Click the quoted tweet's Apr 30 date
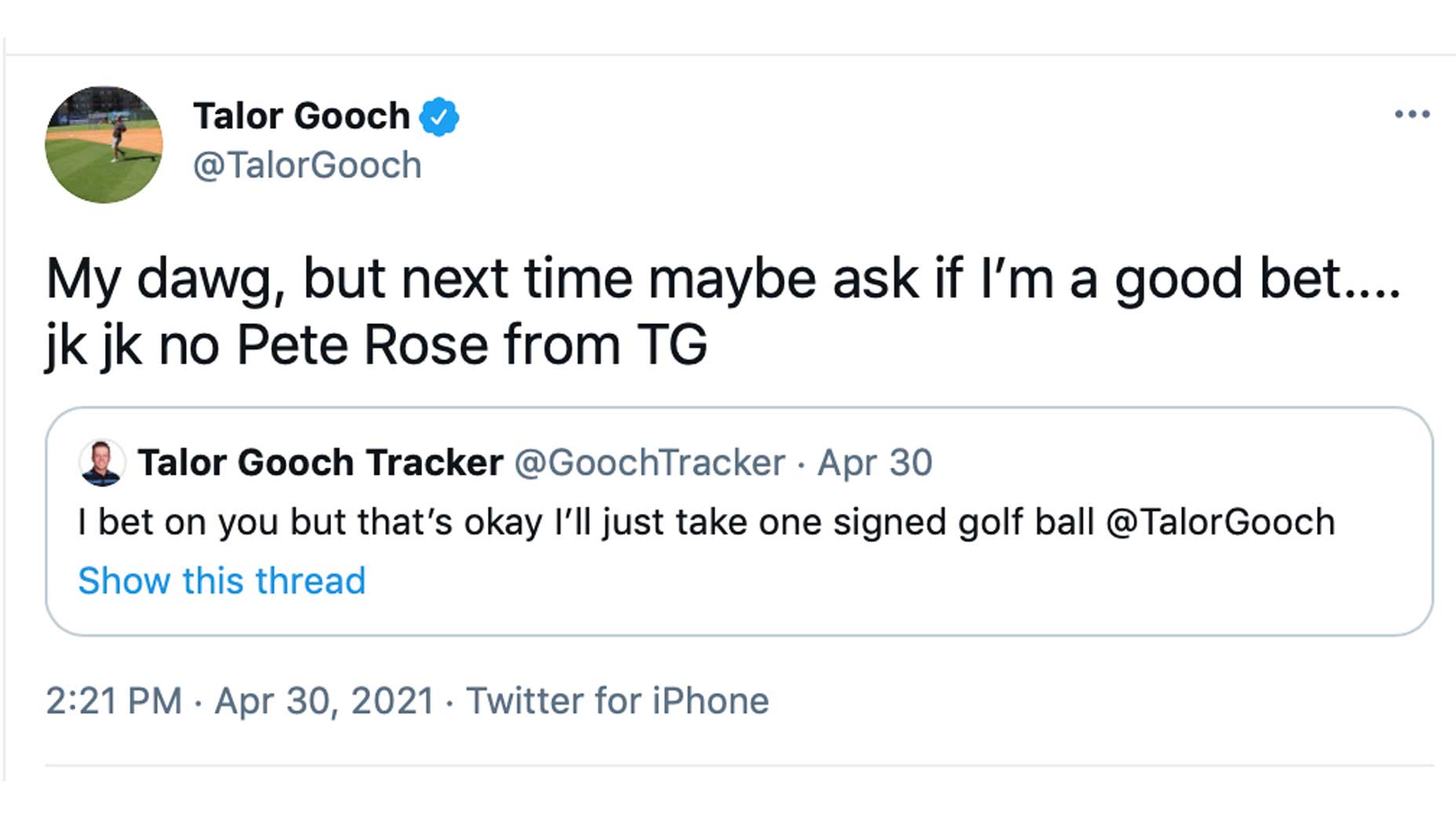The image size is (1456, 819). click(x=875, y=462)
